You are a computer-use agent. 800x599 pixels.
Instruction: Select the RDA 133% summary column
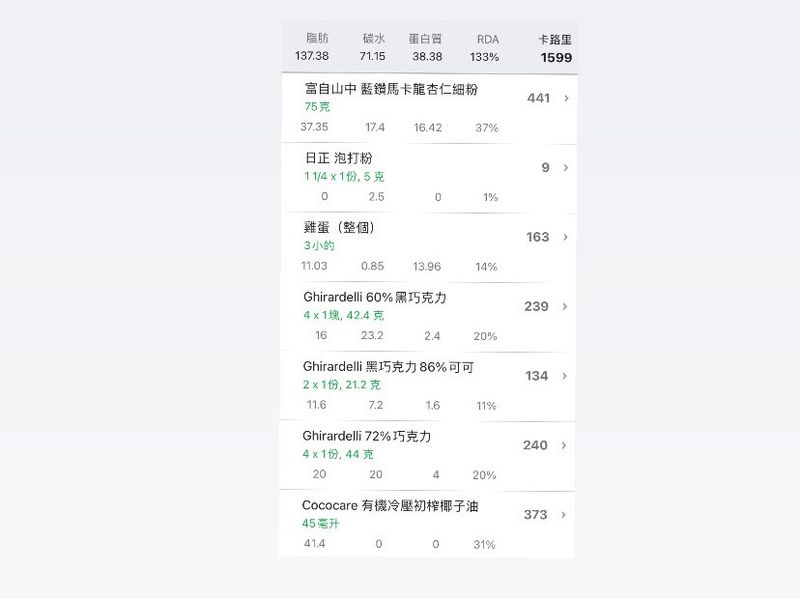tap(485, 48)
